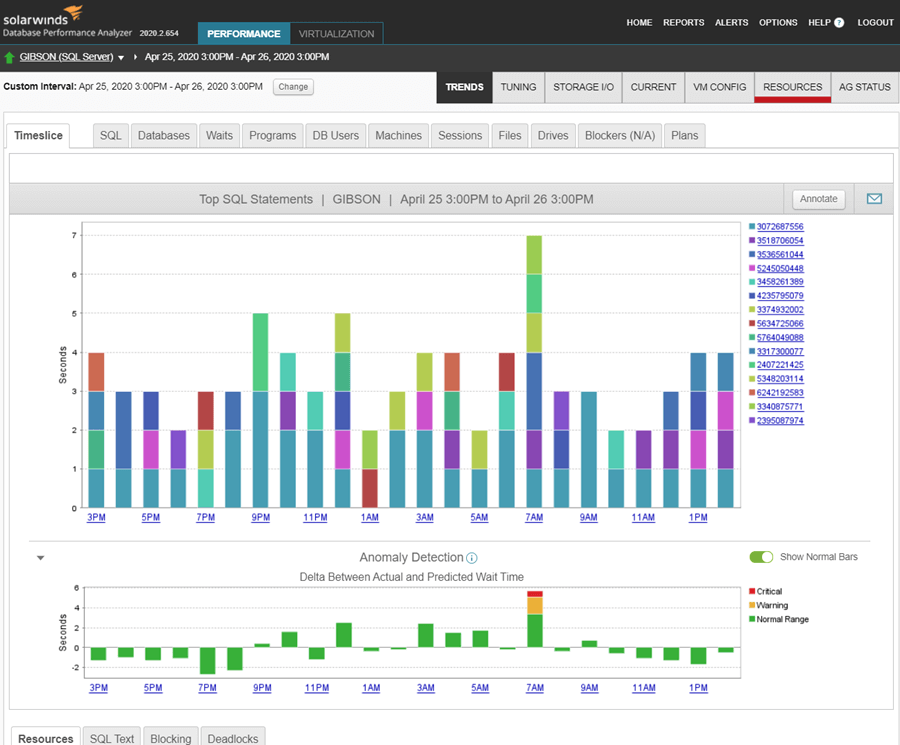Click the Change interval button
Image resolution: width=900 pixels, height=745 pixels.
tap(293, 87)
